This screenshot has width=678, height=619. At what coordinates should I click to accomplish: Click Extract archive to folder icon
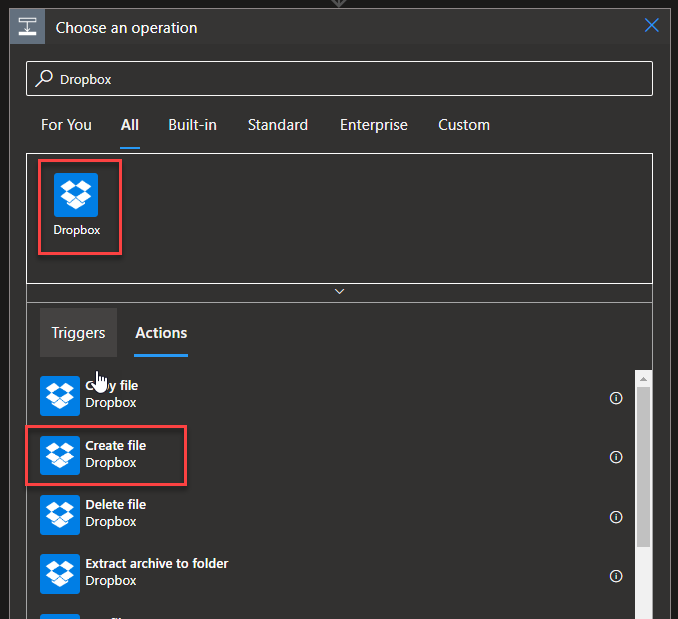[x=60, y=573]
